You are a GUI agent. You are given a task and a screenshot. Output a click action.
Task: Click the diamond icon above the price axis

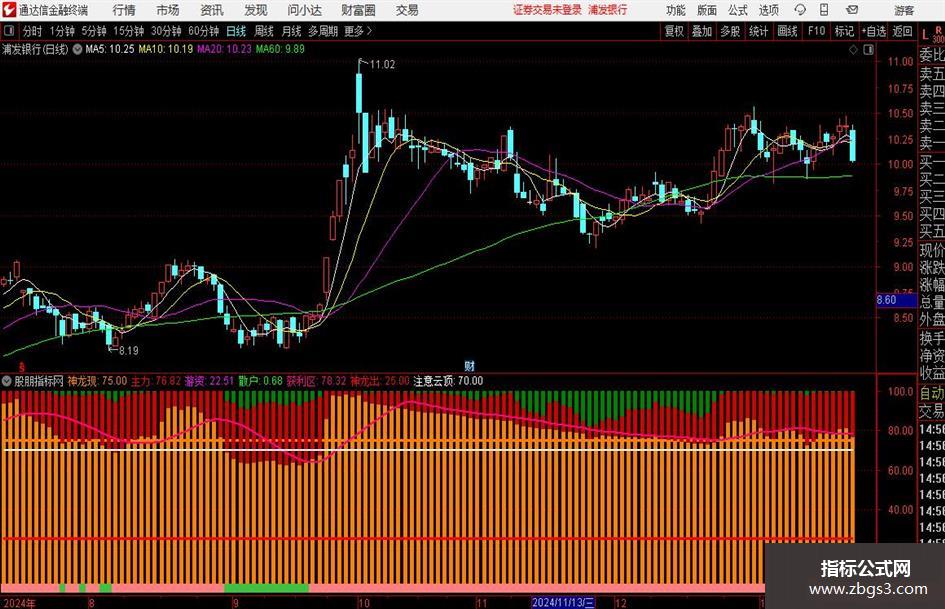pyautogui.click(x=853, y=49)
